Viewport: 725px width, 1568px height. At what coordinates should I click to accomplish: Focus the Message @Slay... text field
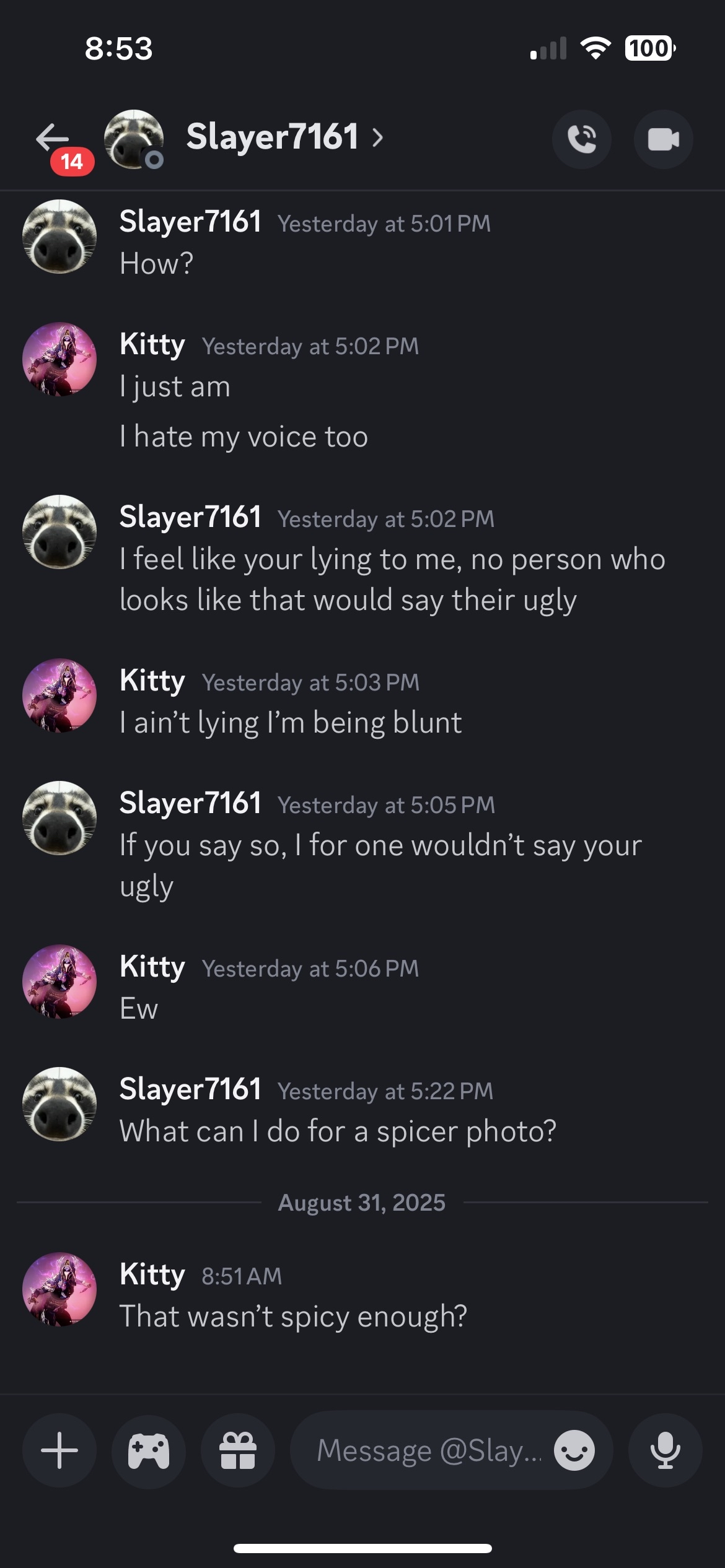(x=428, y=1450)
